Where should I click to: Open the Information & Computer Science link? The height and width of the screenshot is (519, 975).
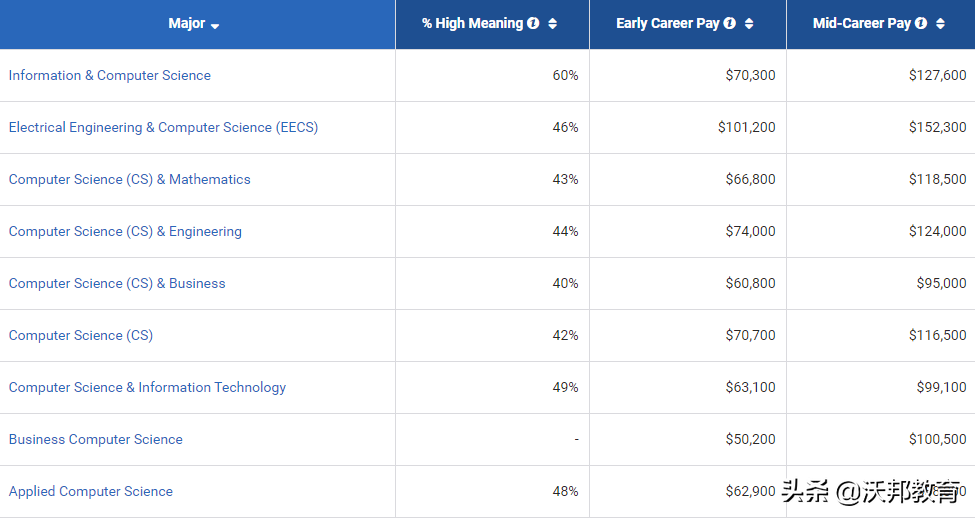click(110, 75)
